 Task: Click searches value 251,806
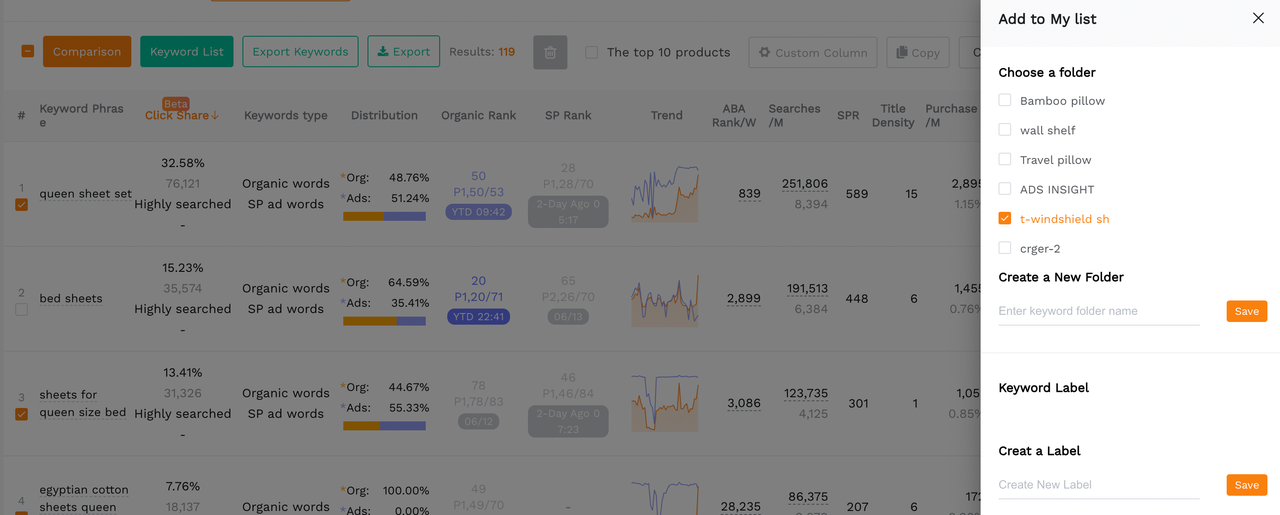click(x=805, y=184)
